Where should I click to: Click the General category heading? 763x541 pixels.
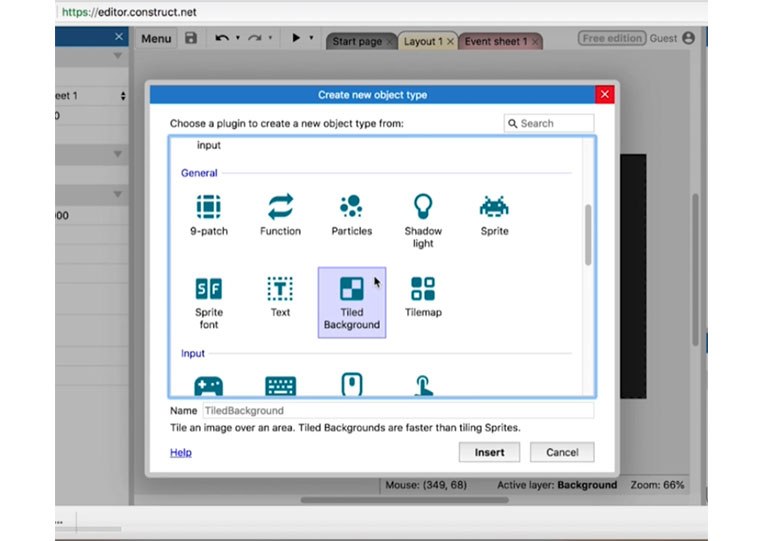[x=199, y=173]
